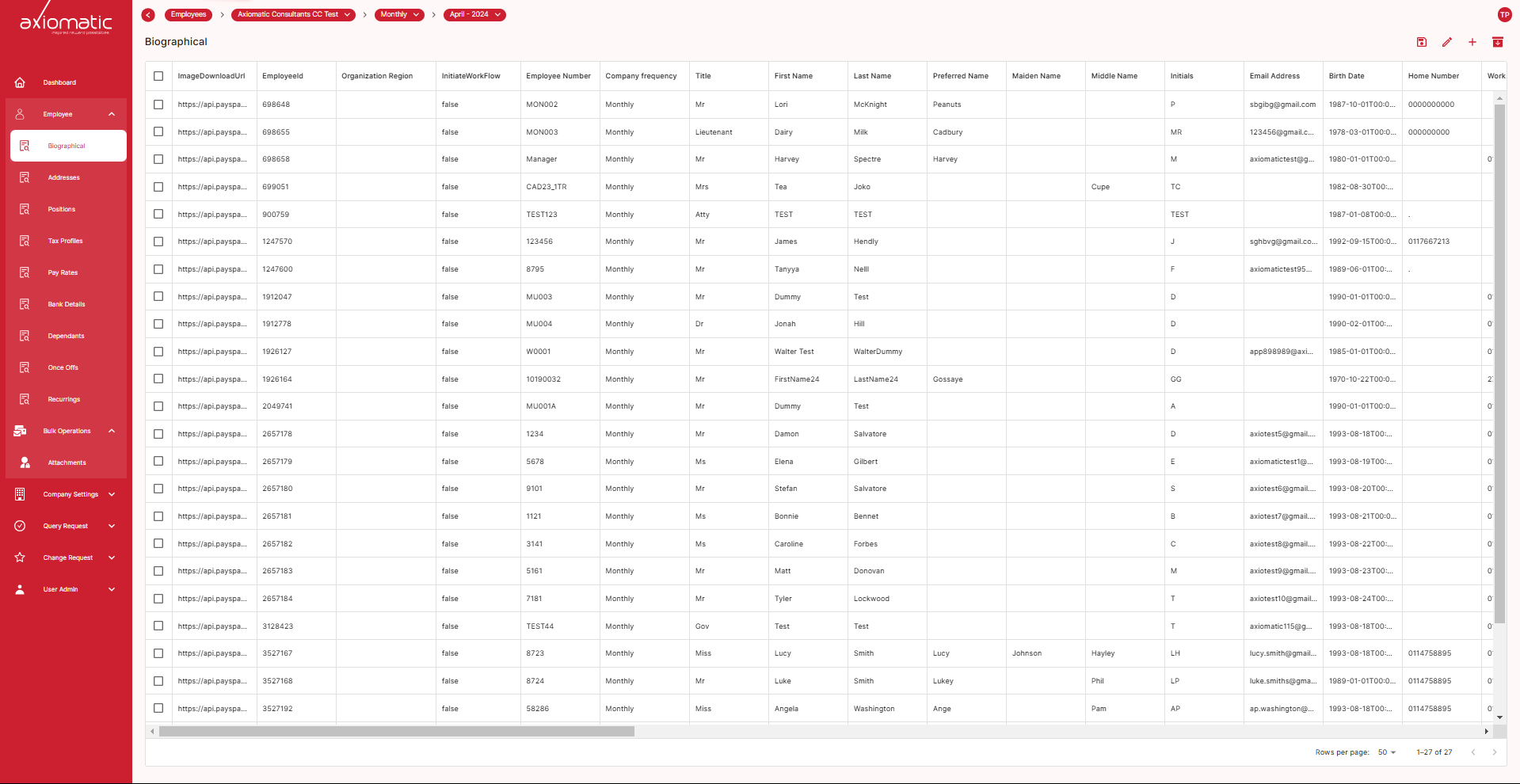Image resolution: width=1520 pixels, height=784 pixels.
Task: Check the row for employee Harvey Spectre
Action: [x=158, y=159]
